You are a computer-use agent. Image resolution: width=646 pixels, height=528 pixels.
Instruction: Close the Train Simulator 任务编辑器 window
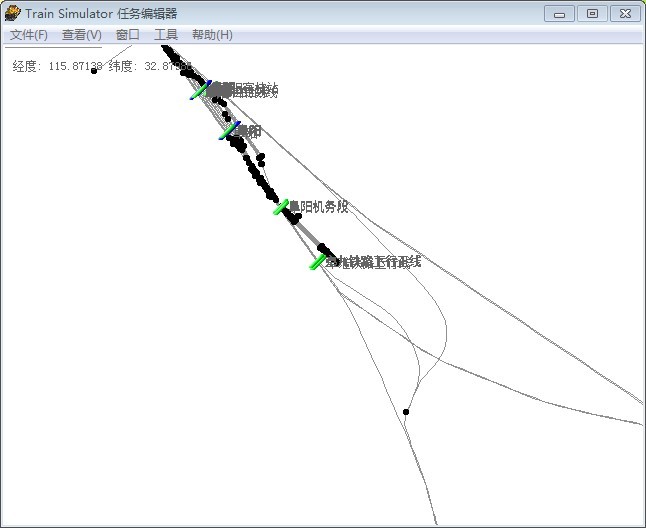tap(625, 13)
